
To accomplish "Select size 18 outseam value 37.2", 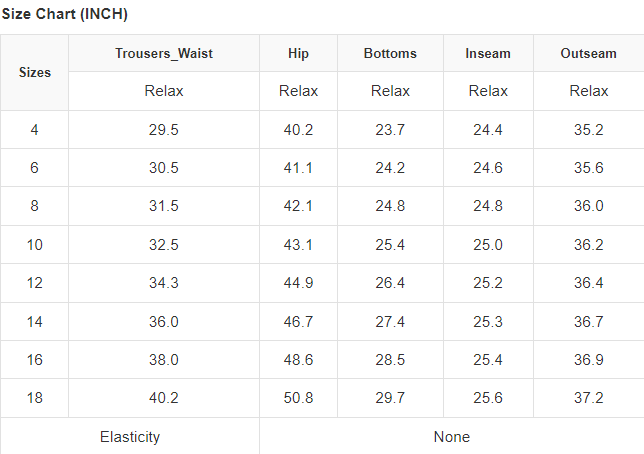I will (589, 398).
